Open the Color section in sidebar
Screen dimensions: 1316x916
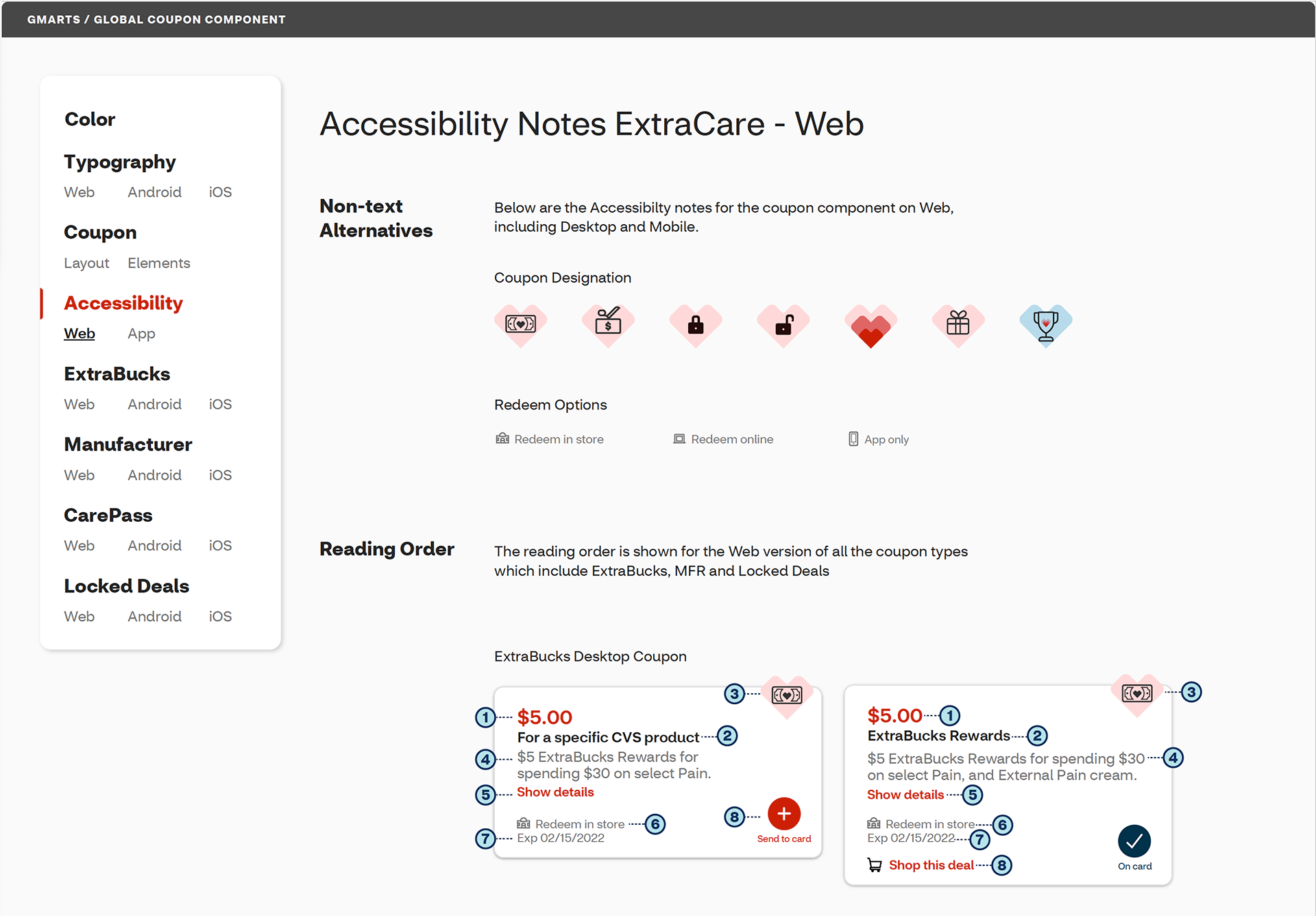[x=90, y=119]
